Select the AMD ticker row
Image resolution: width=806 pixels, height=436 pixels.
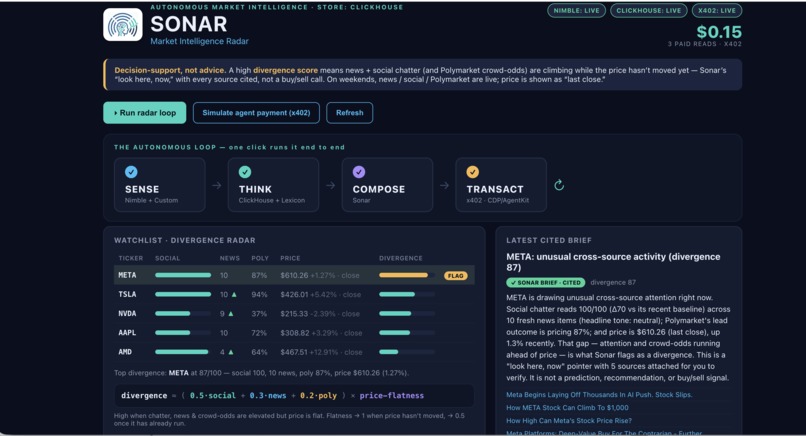pyautogui.click(x=294, y=352)
